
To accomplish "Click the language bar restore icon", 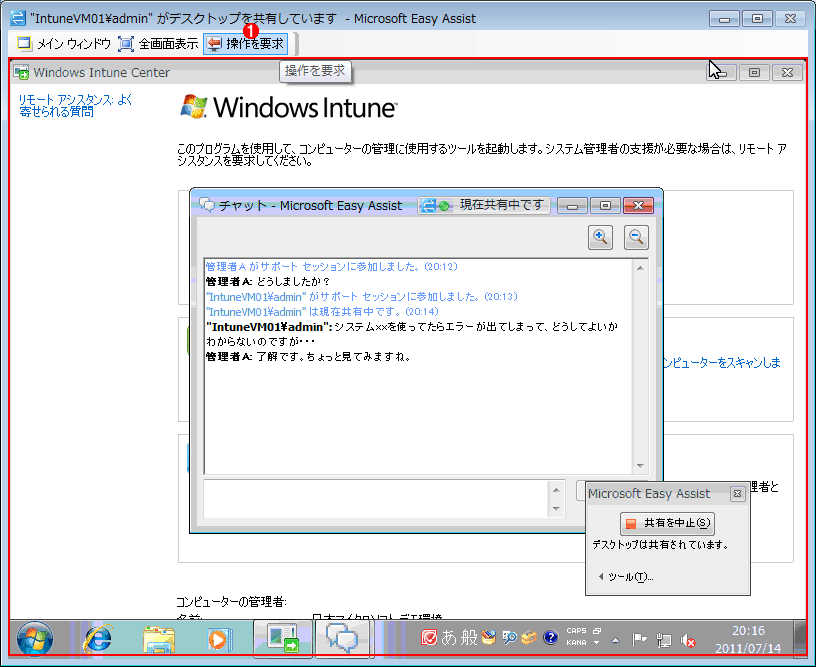I will pyautogui.click(x=597, y=631).
